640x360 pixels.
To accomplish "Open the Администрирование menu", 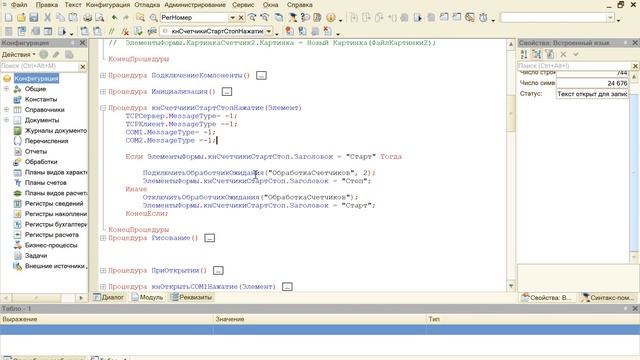I will point(195,5).
